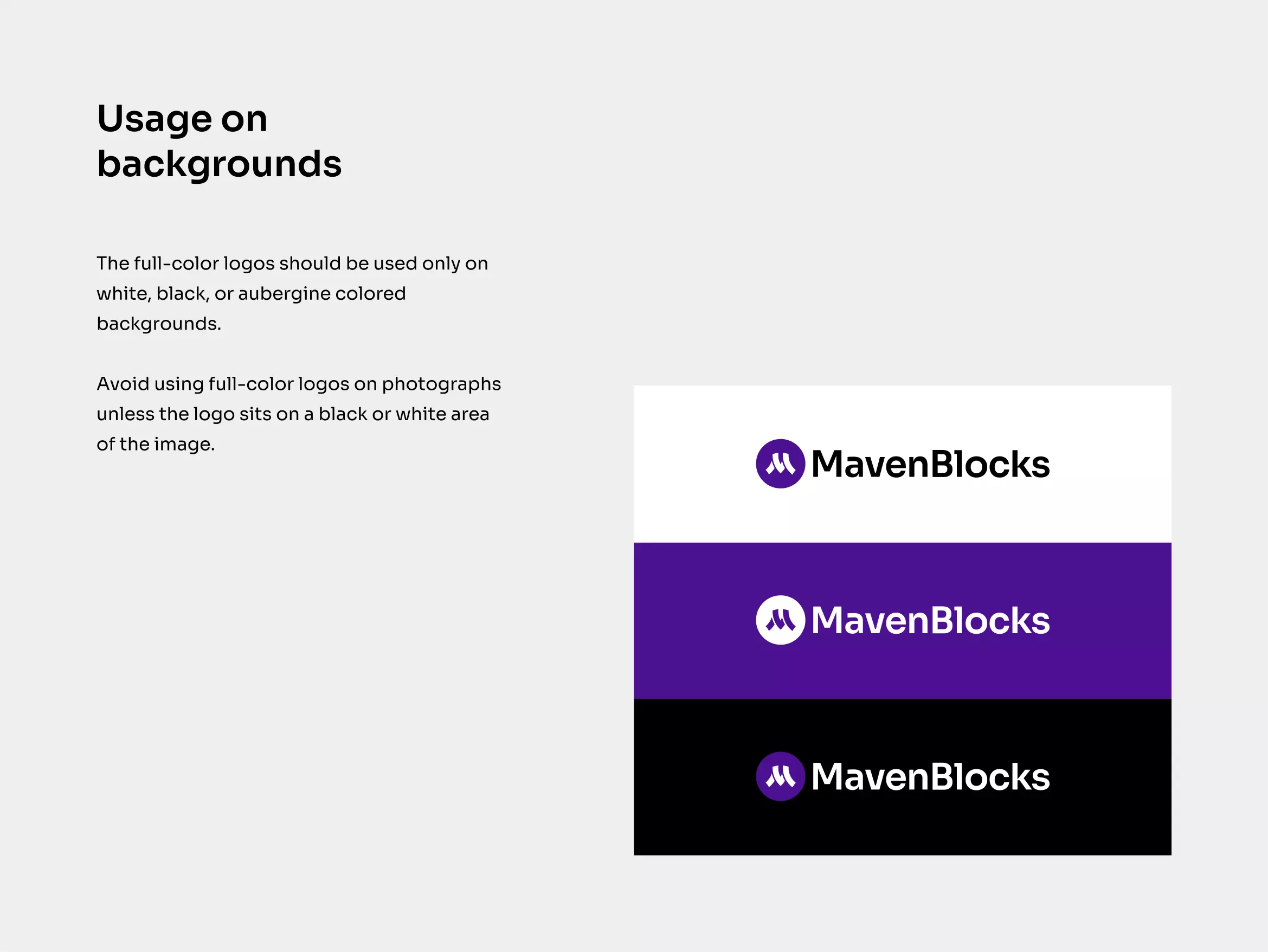
Task: Click the text "of the image."
Action: pyautogui.click(x=156, y=444)
